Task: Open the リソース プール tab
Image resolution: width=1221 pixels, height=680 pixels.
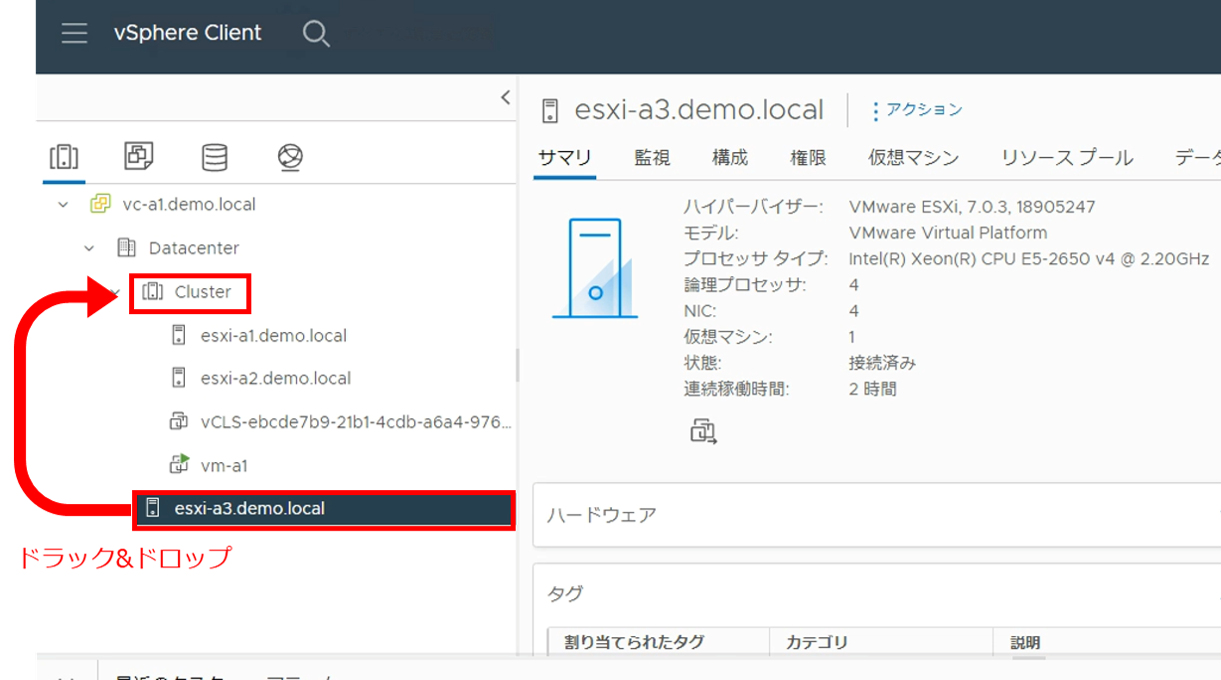Action: point(1068,158)
